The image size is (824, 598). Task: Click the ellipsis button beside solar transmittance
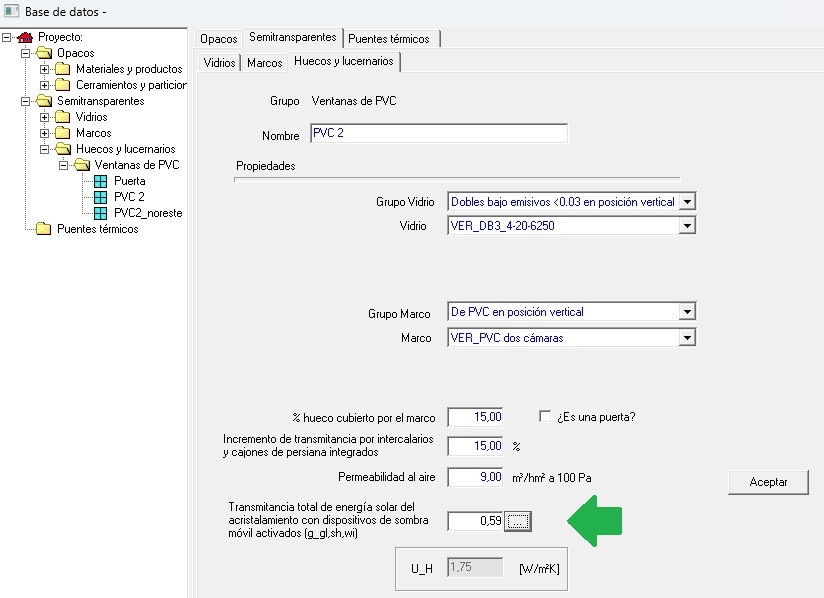point(518,521)
